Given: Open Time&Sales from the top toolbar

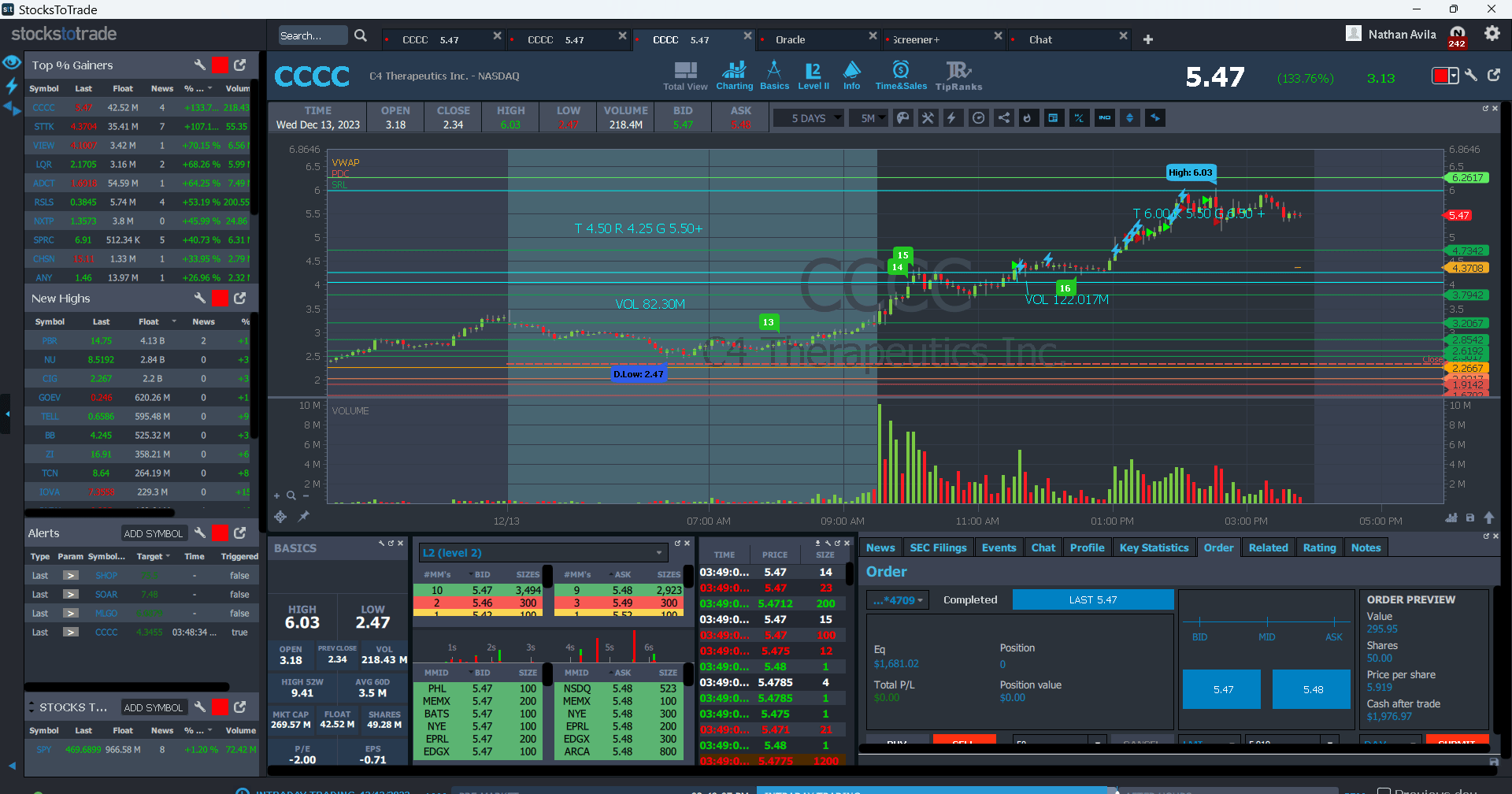Looking at the screenshot, I should tap(901, 76).
